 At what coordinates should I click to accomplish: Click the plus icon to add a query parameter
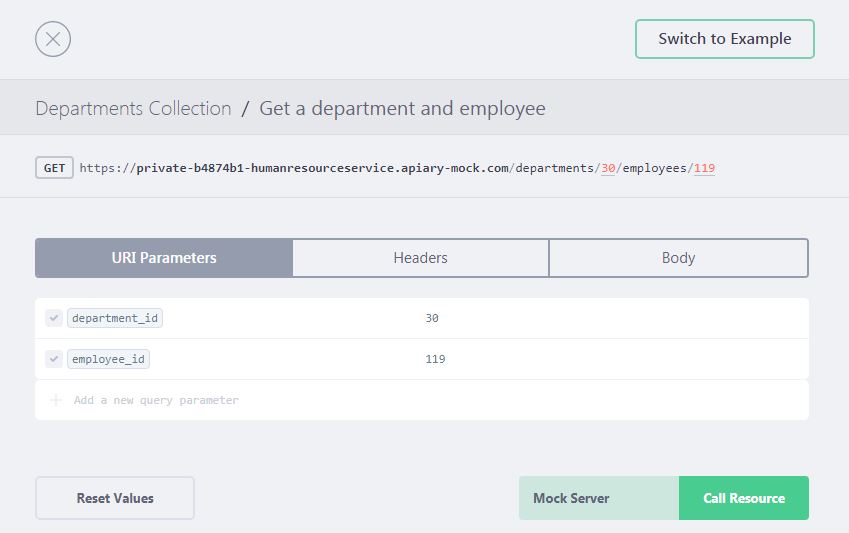[x=55, y=400]
